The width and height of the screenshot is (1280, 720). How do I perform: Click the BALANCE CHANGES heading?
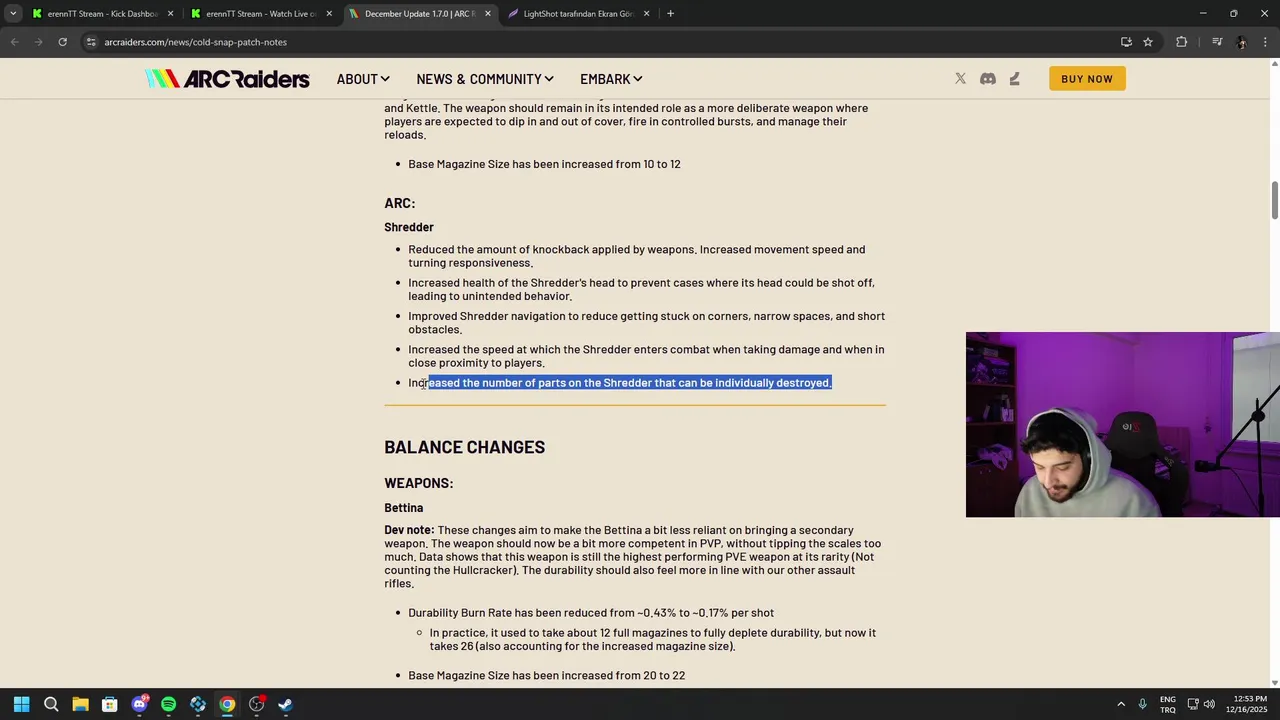(465, 447)
